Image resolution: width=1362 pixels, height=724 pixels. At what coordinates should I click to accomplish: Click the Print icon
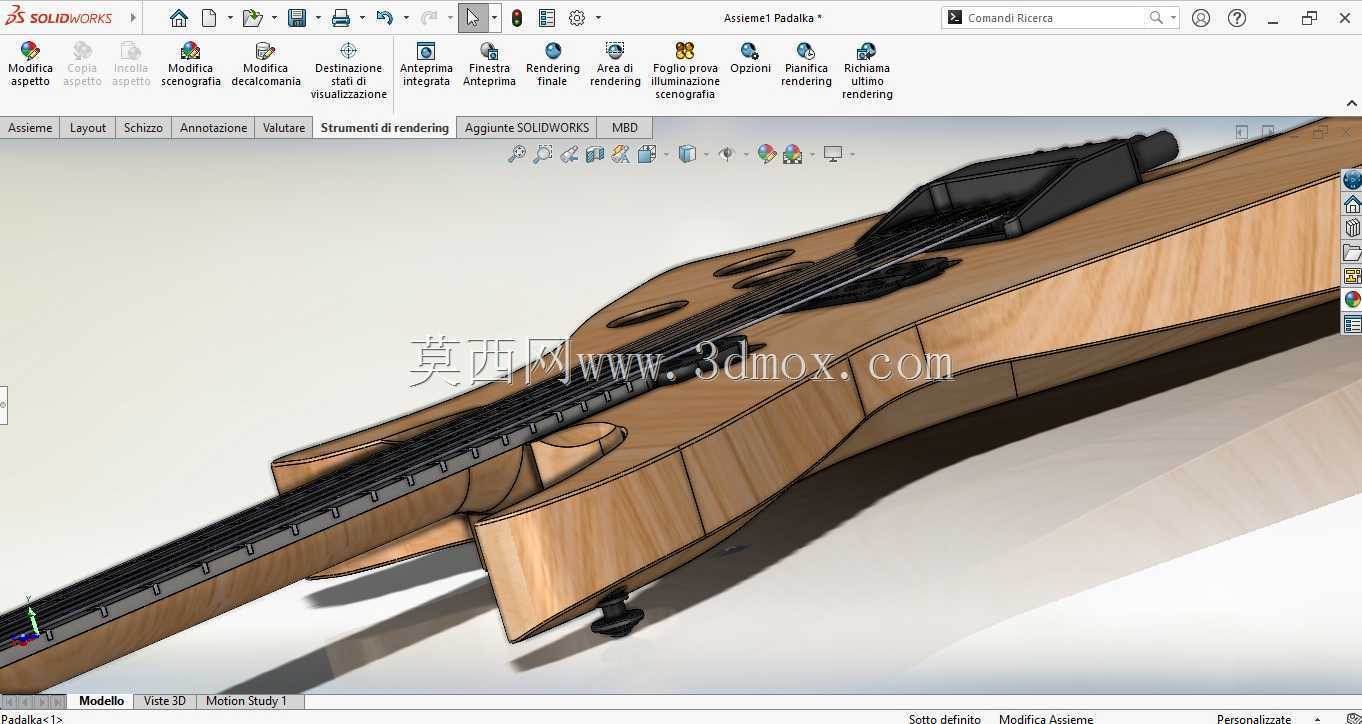pyautogui.click(x=341, y=18)
